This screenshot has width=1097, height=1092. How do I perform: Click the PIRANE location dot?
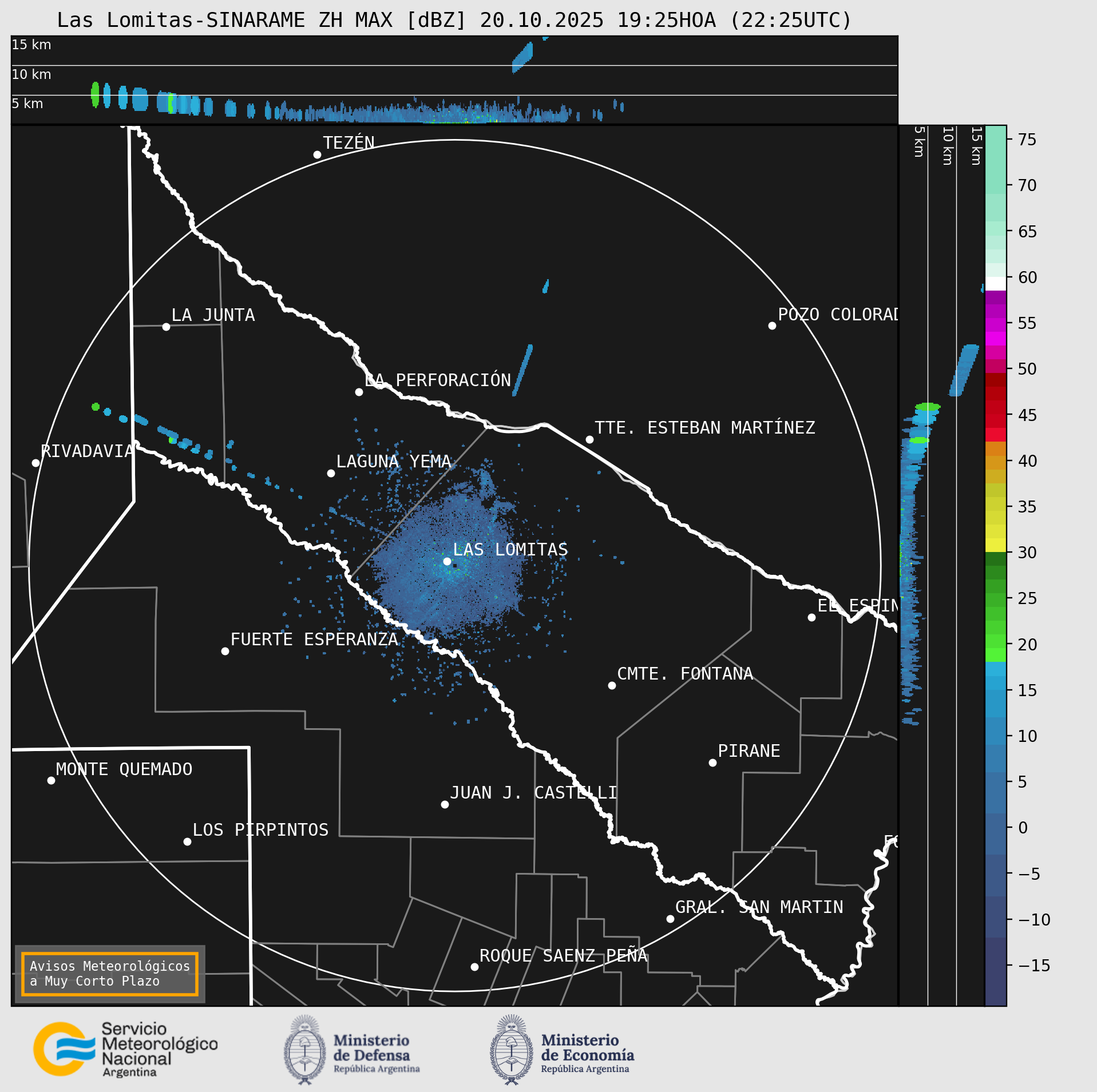click(712, 763)
